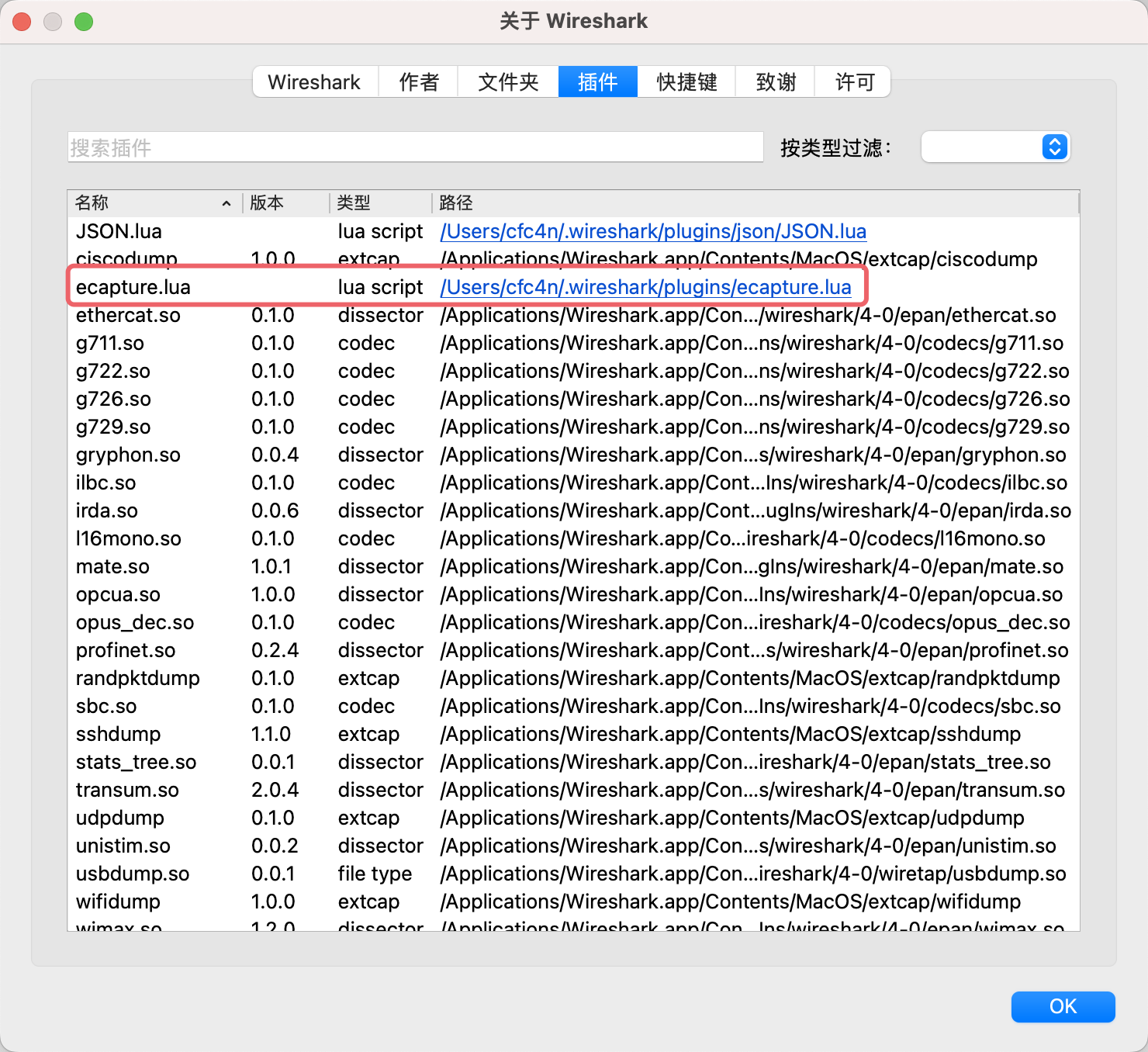Image resolution: width=1148 pixels, height=1052 pixels.
Task: Select the randpktdump plugin row
Action: tap(573, 678)
